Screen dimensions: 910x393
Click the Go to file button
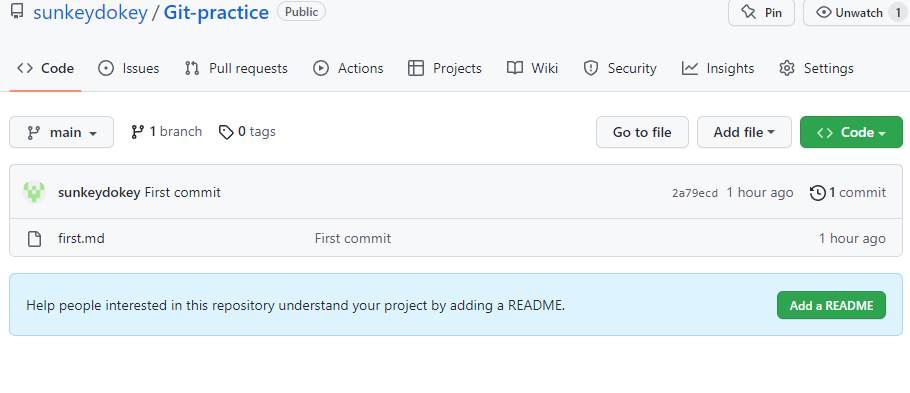[x=642, y=132]
